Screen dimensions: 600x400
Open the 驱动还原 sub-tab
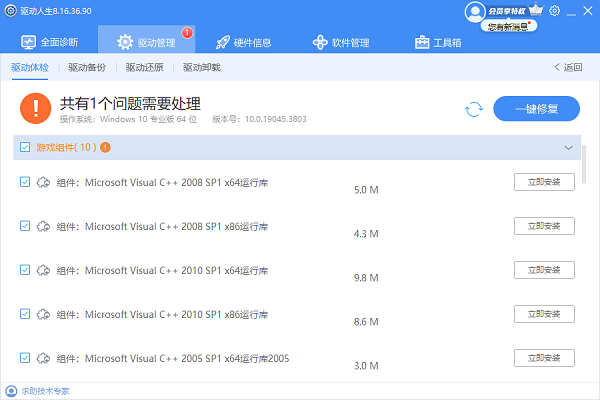(x=145, y=67)
